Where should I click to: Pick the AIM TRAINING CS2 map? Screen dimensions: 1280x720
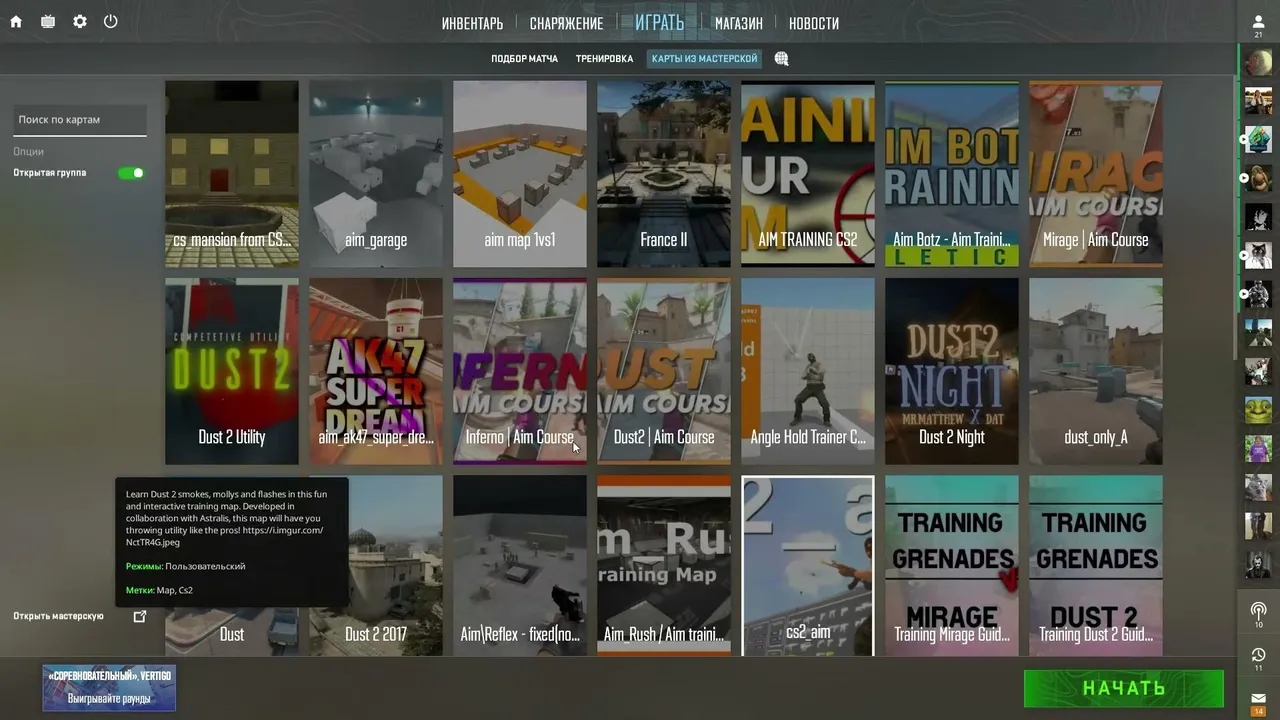click(808, 174)
